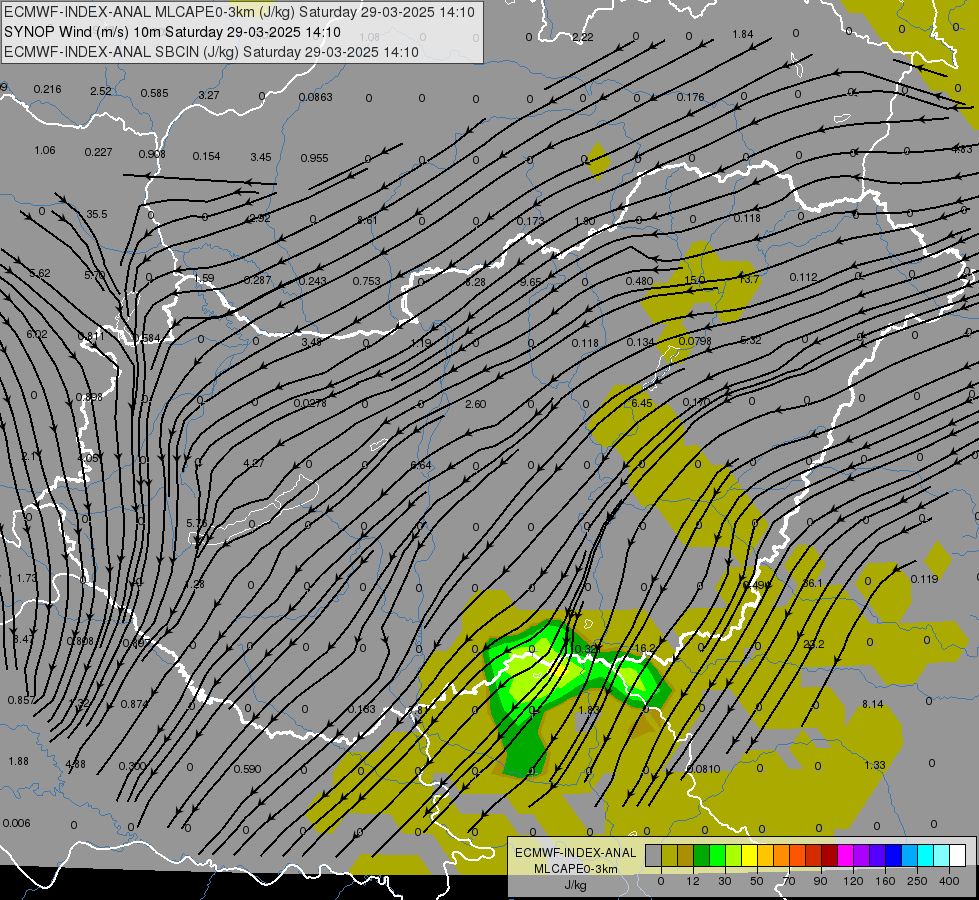979x900 pixels.
Task: Click the map value 0.227
Action: [x=98, y=152]
